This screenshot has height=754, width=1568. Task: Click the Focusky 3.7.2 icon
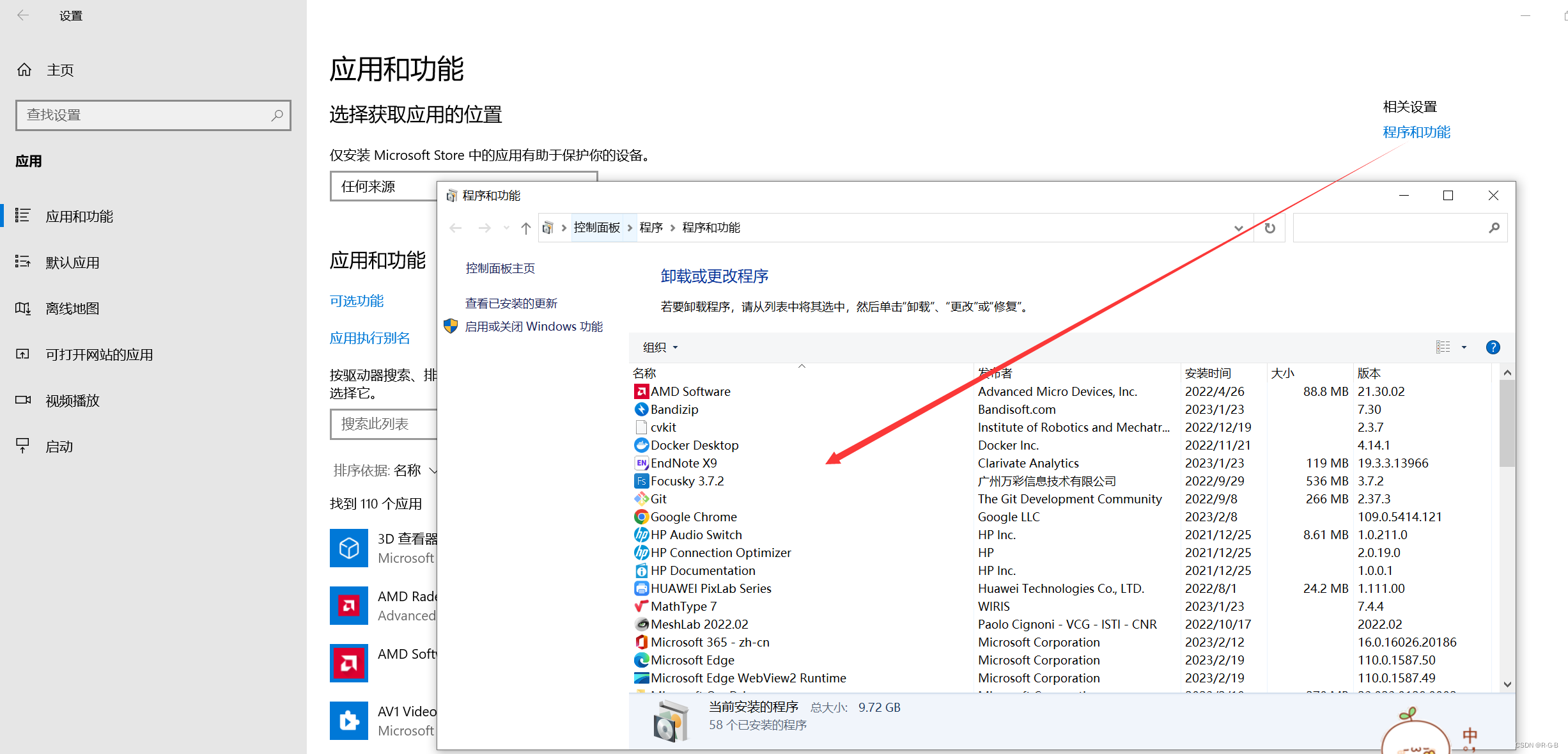tap(639, 481)
